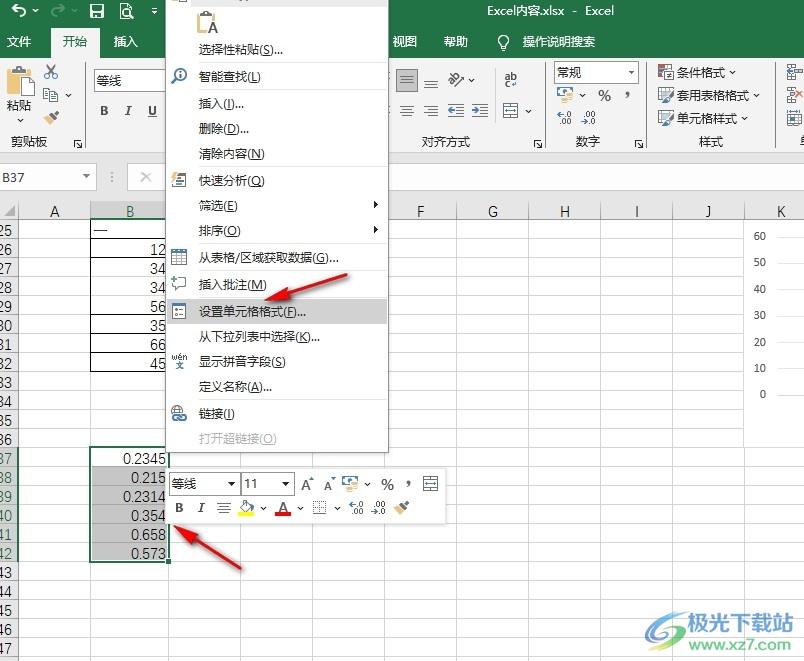Click Decrease Font Size in the mini toolbar
The image size is (804, 661).
pyautogui.click(x=329, y=484)
